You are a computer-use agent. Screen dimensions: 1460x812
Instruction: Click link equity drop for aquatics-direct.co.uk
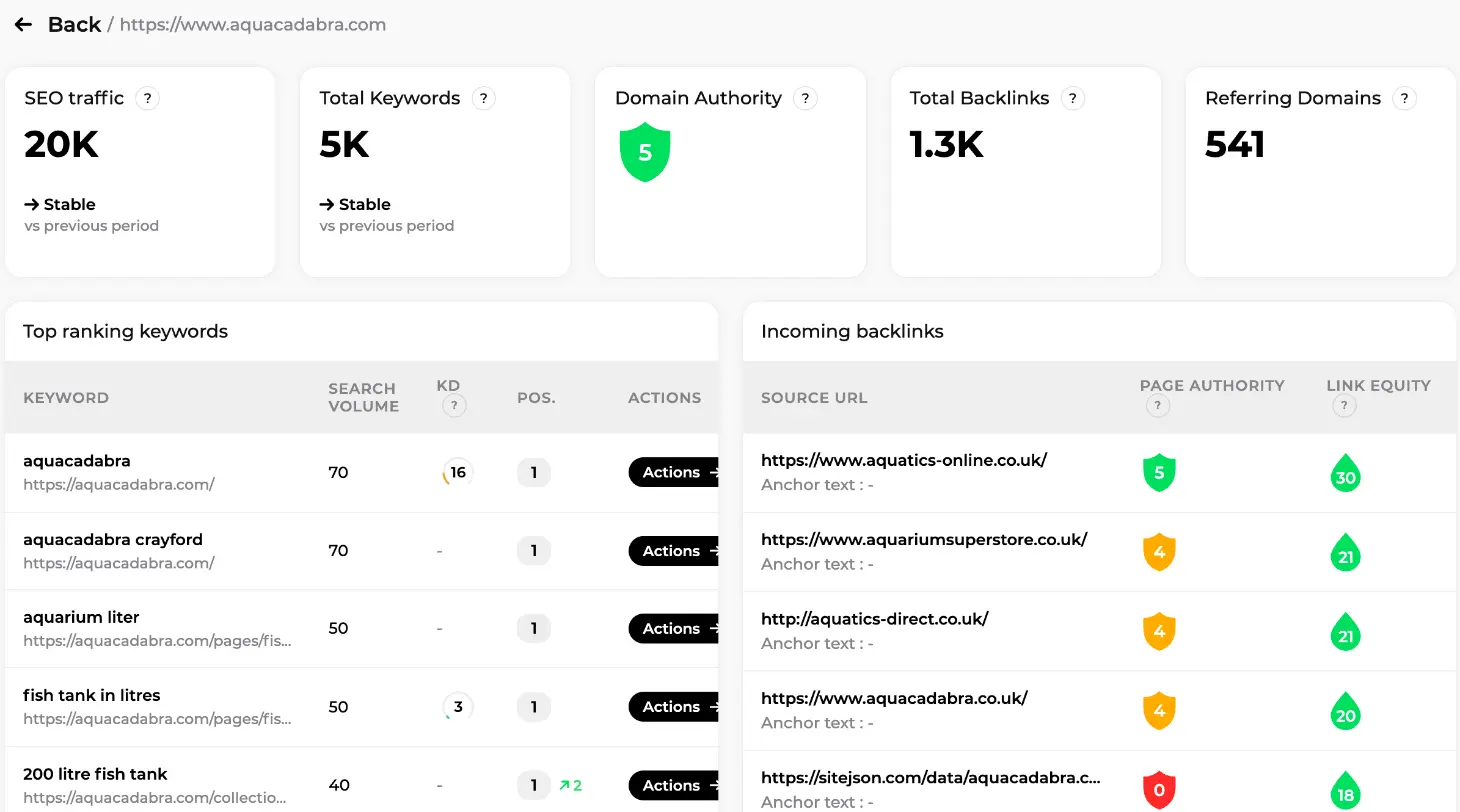[x=1346, y=631]
